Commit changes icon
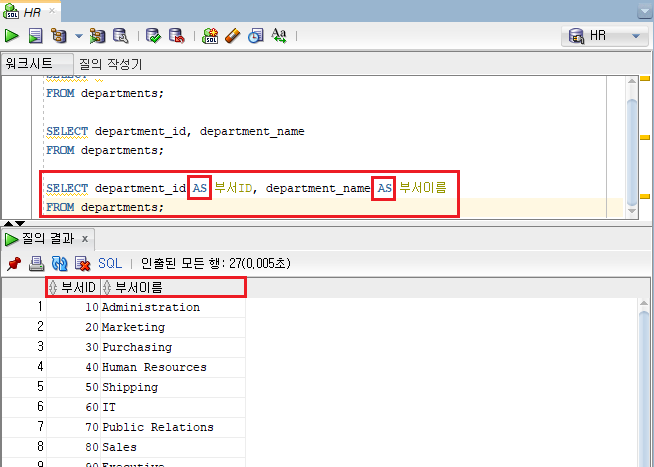654x467 pixels. pos(153,36)
